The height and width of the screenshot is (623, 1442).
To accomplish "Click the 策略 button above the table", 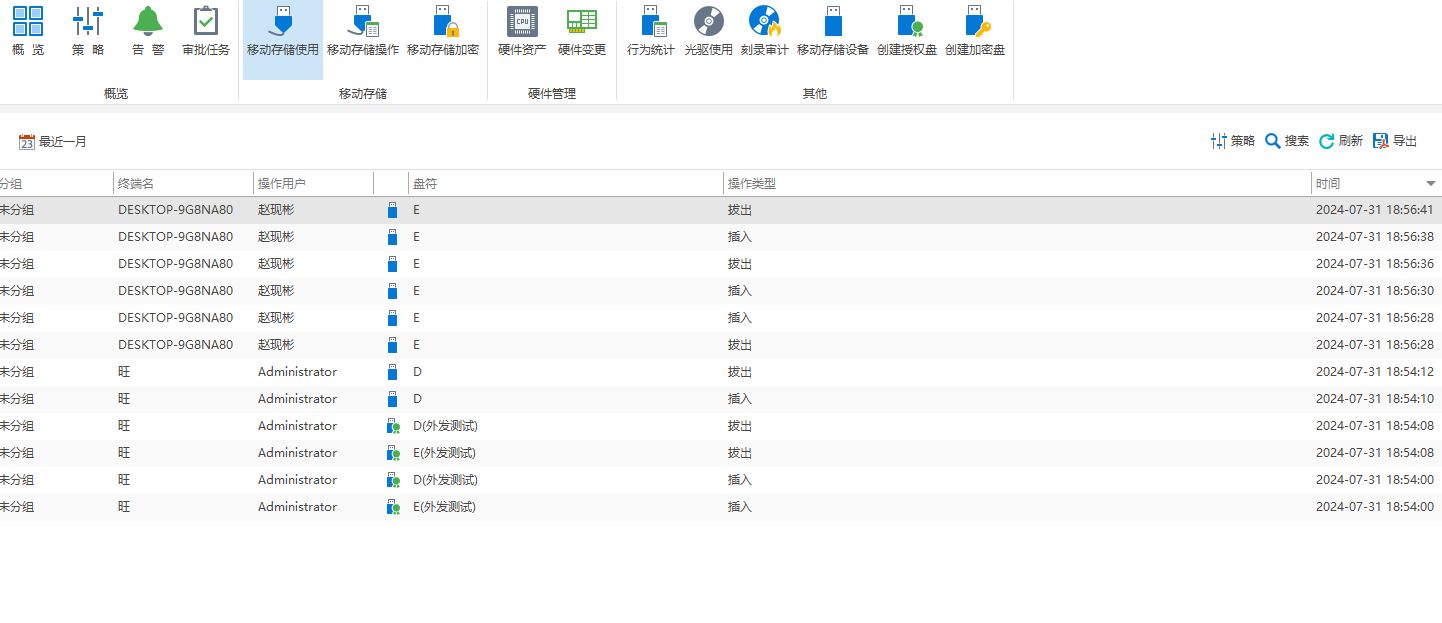I will point(1232,141).
